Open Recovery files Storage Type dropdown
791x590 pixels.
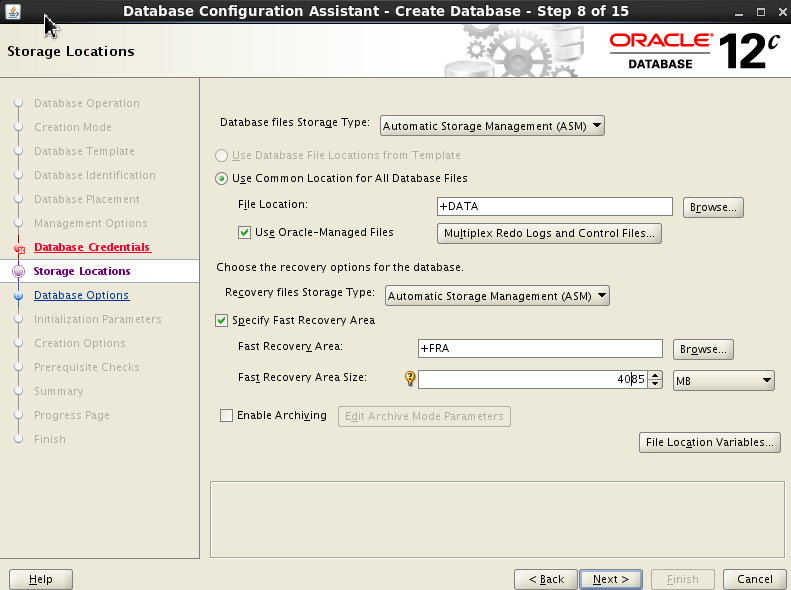pyautogui.click(x=497, y=296)
